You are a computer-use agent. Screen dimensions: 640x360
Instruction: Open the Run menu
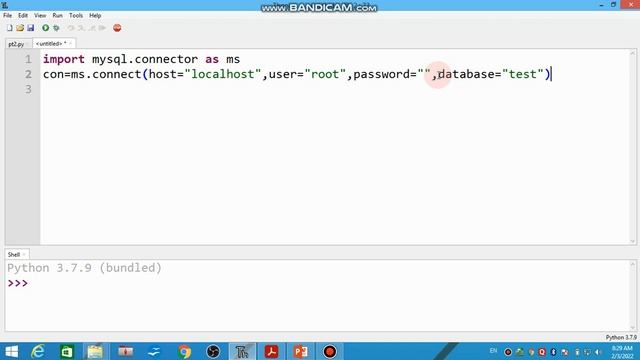(58, 16)
